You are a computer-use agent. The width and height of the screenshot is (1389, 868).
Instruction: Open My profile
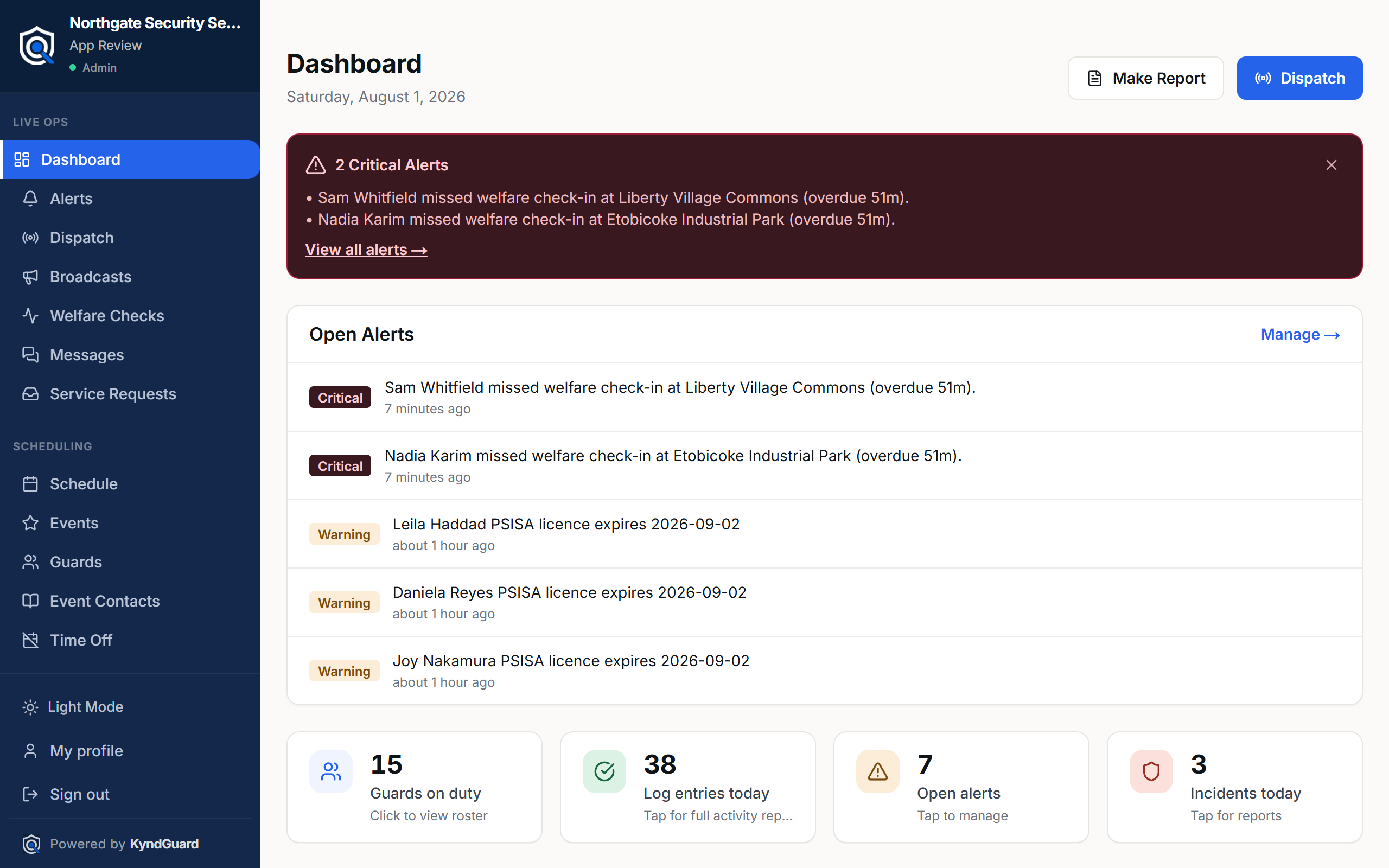pyautogui.click(x=130, y=751)
